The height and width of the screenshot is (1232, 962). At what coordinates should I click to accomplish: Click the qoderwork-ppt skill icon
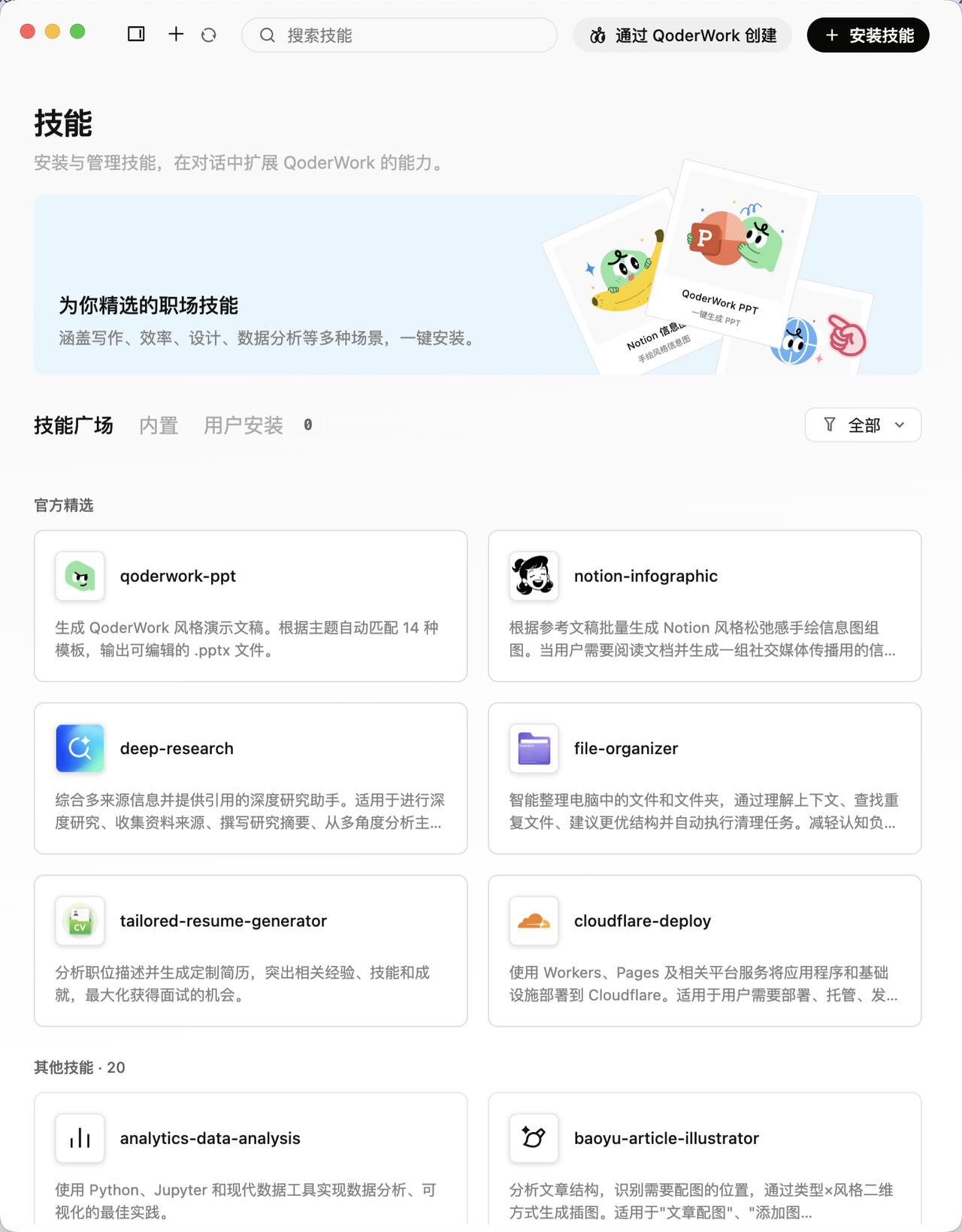tap(80, 577)
